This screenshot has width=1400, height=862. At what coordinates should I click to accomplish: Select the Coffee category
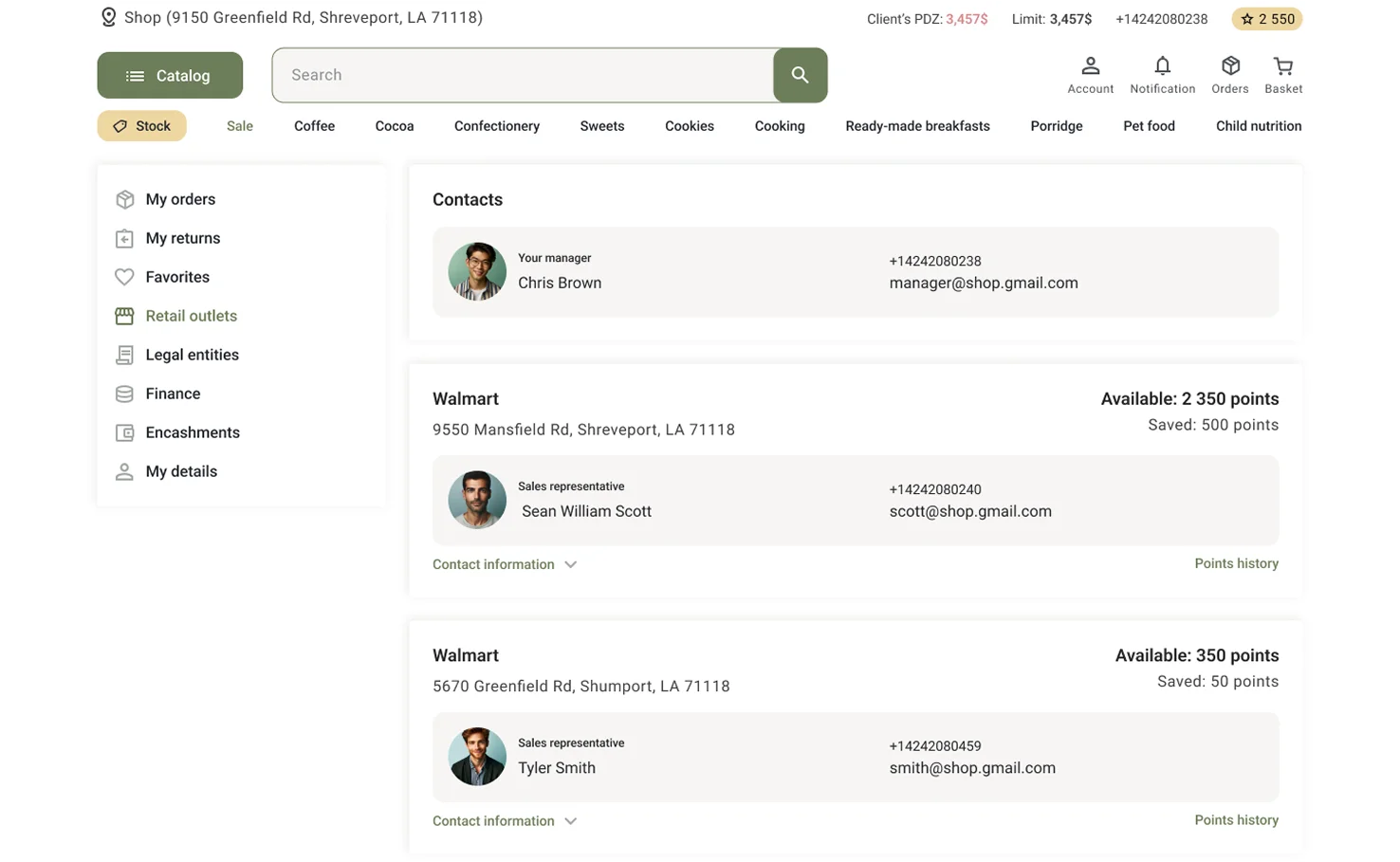coord(314,126)
